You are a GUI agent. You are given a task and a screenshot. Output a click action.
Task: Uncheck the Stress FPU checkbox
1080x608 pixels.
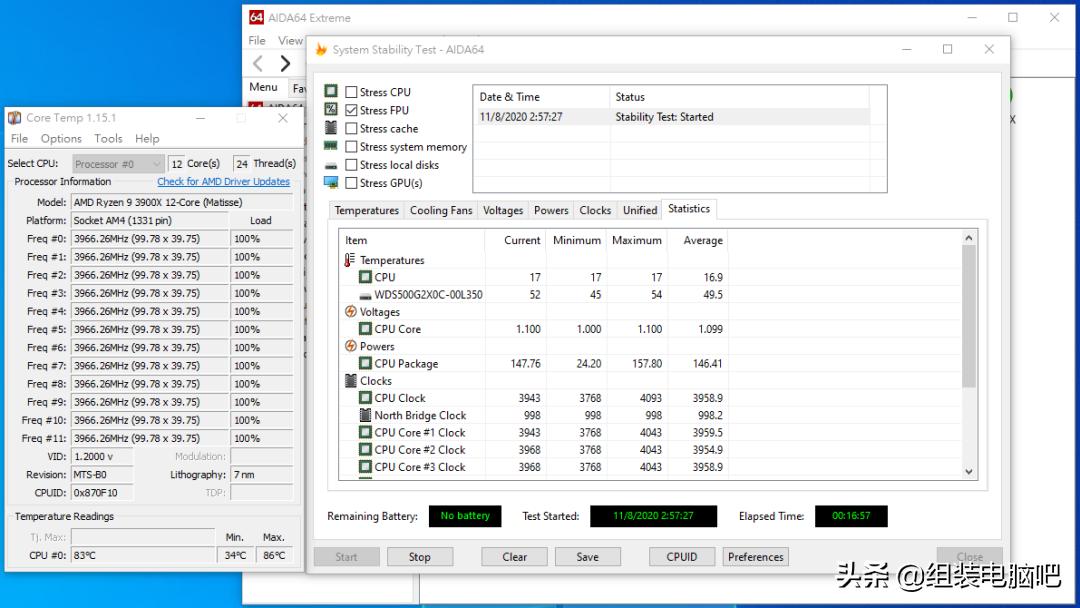pos(351,110)
